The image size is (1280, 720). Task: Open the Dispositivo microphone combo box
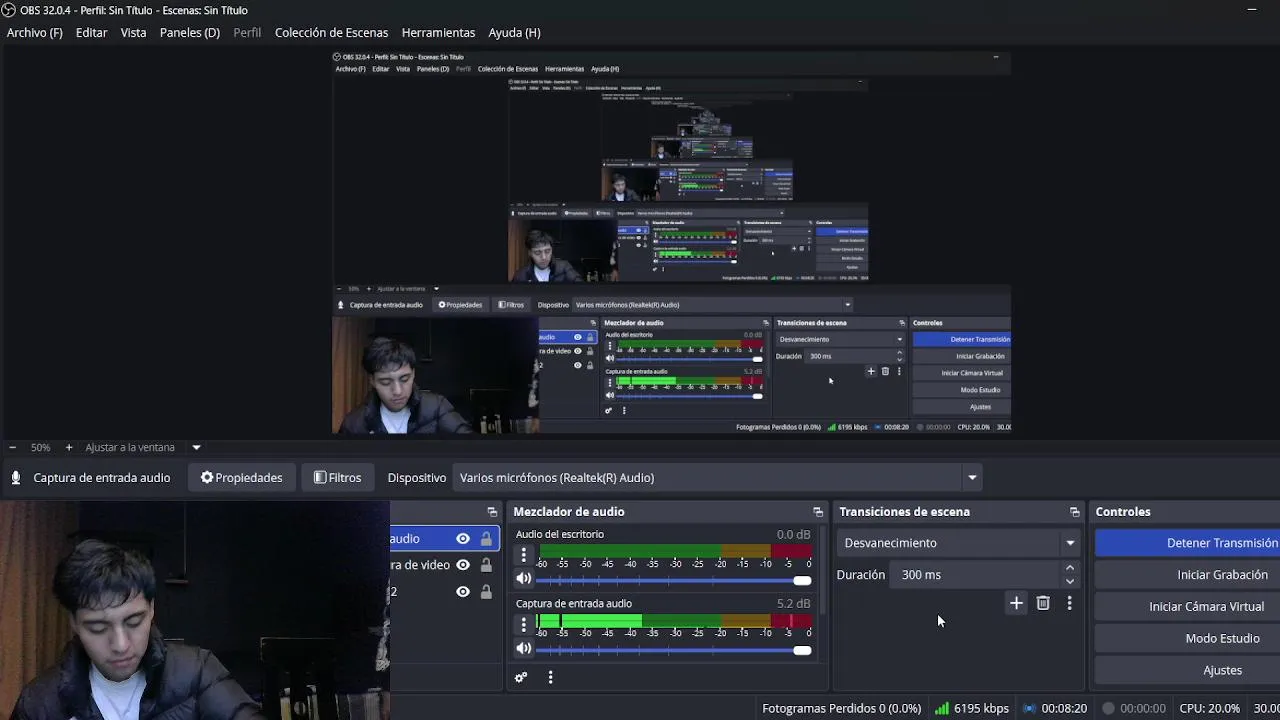pyautogui.click(x=717, y=478)
